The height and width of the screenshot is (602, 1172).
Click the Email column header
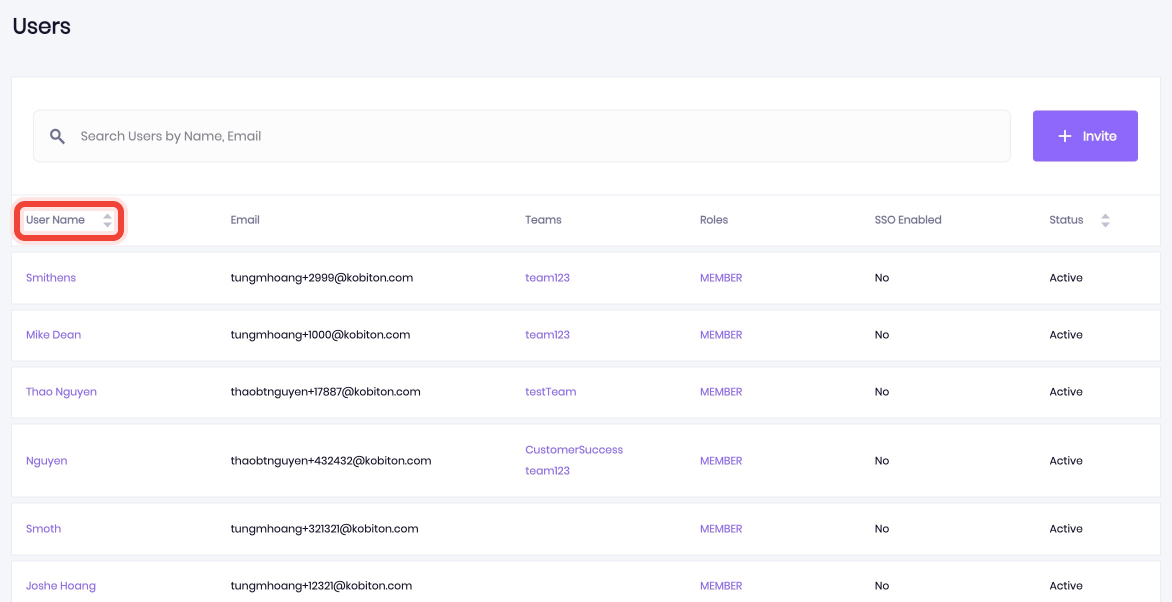click(x=244, y=220)
